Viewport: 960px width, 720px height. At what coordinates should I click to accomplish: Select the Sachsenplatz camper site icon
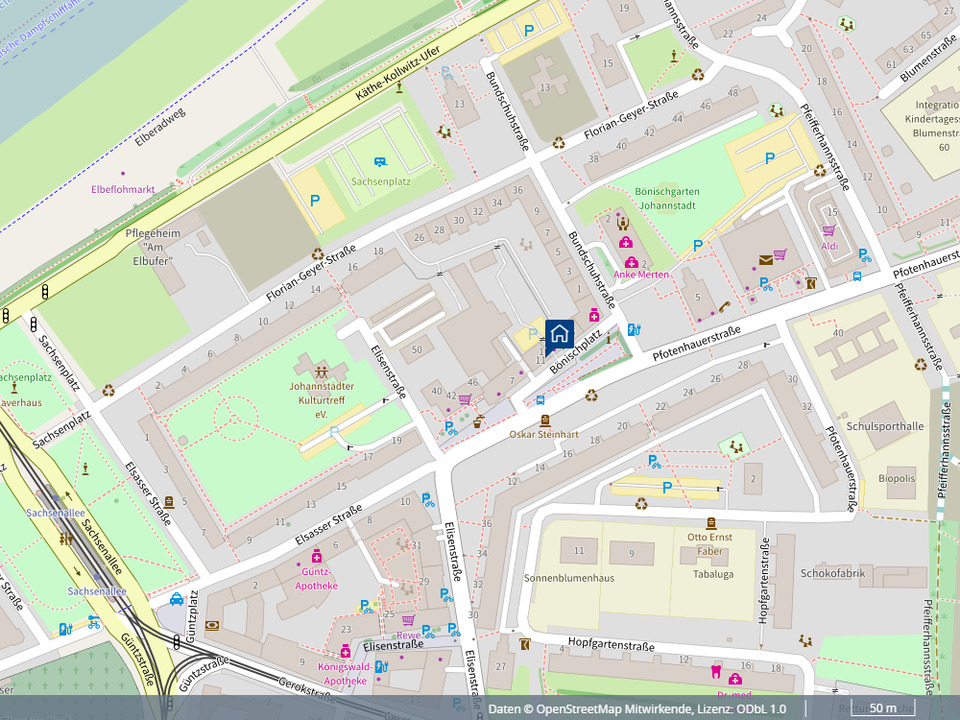point(380,162)
